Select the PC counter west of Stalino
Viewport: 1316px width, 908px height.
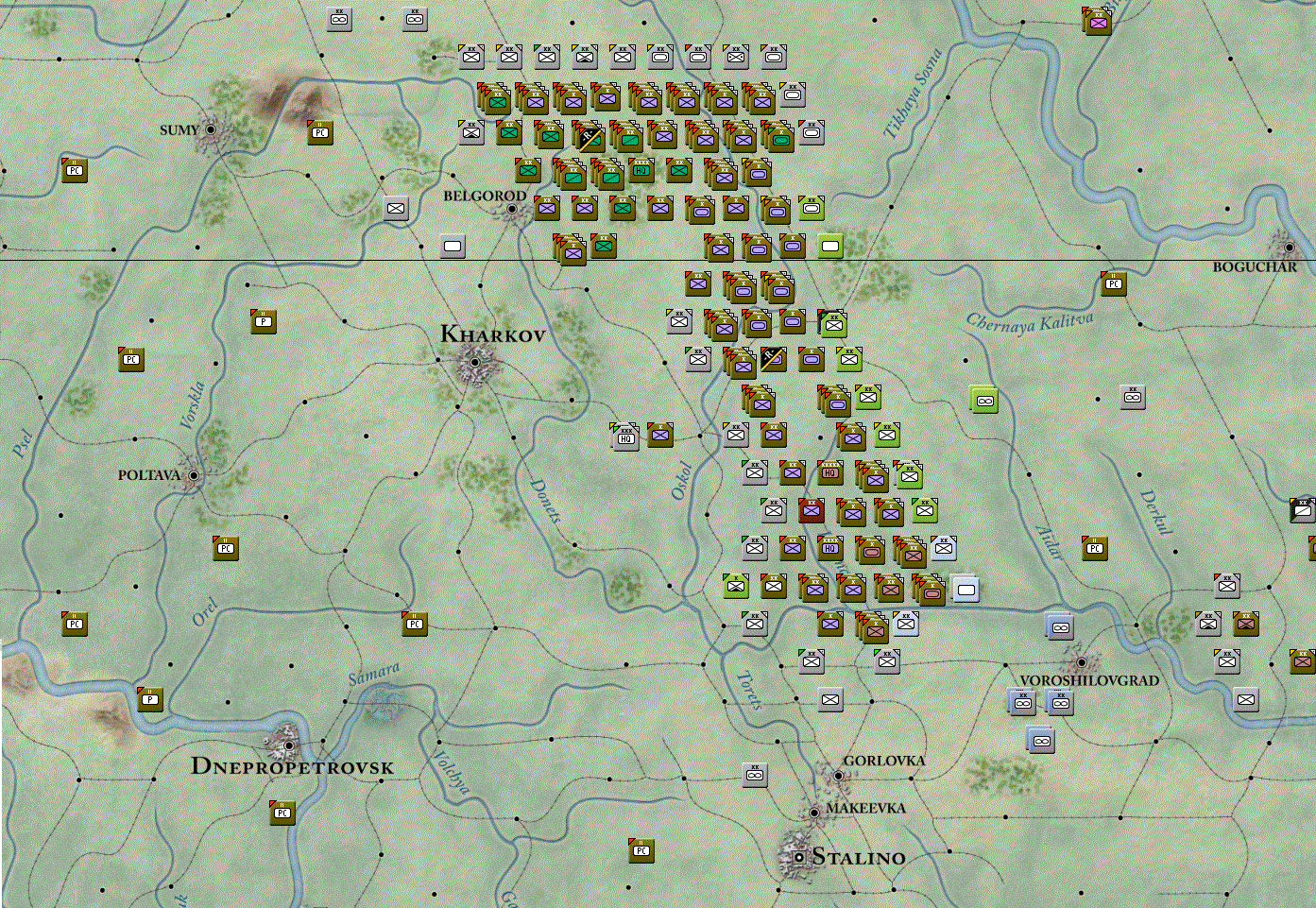pos(641,850)
